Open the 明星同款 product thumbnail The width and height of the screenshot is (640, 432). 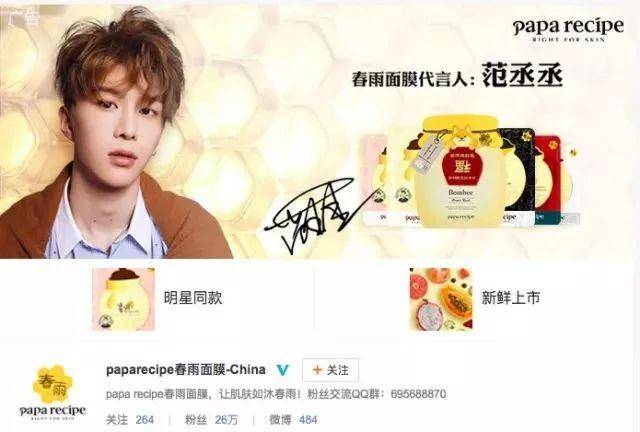pos(124,299)
